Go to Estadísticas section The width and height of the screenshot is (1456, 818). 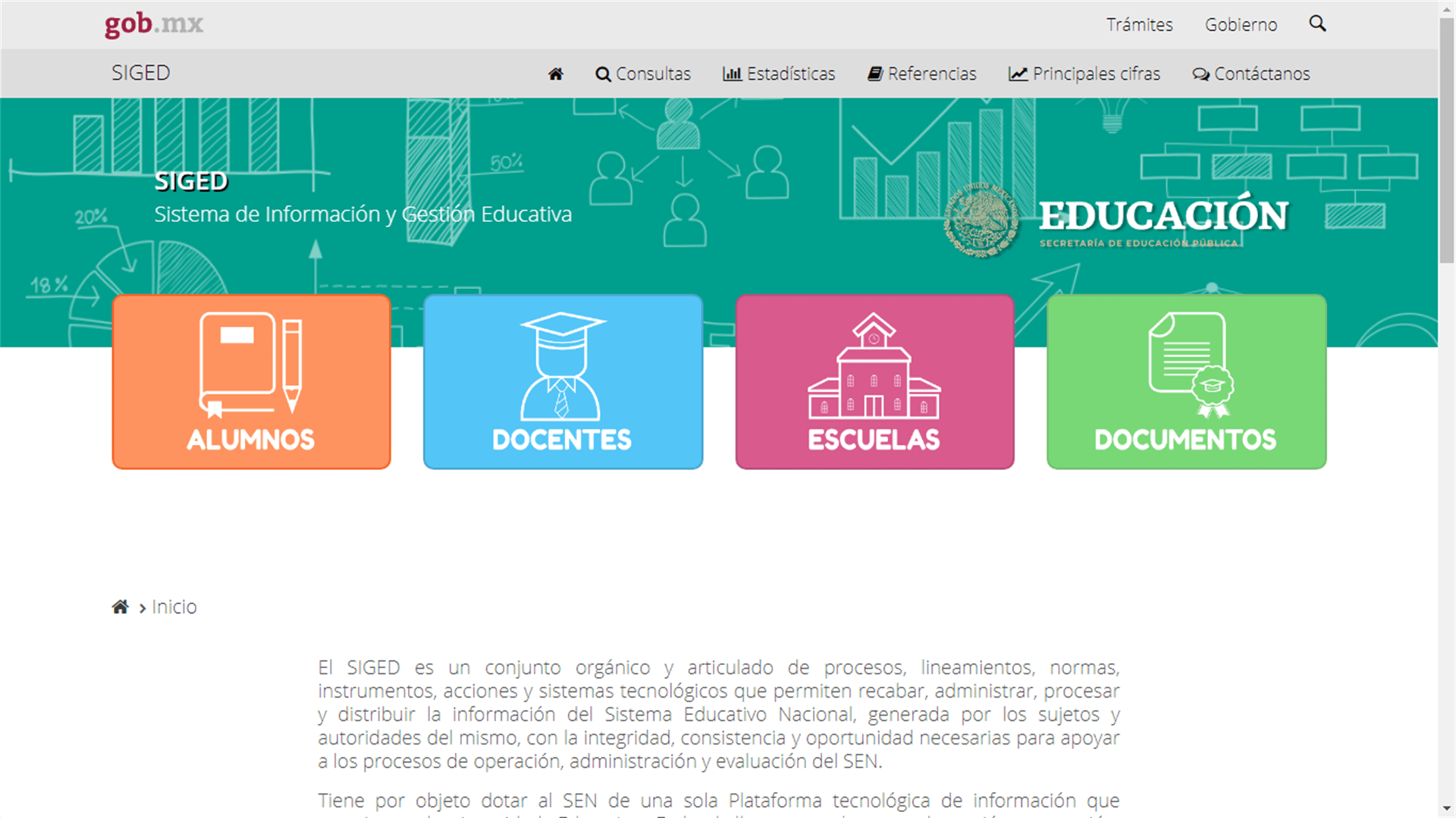[779, 74]
